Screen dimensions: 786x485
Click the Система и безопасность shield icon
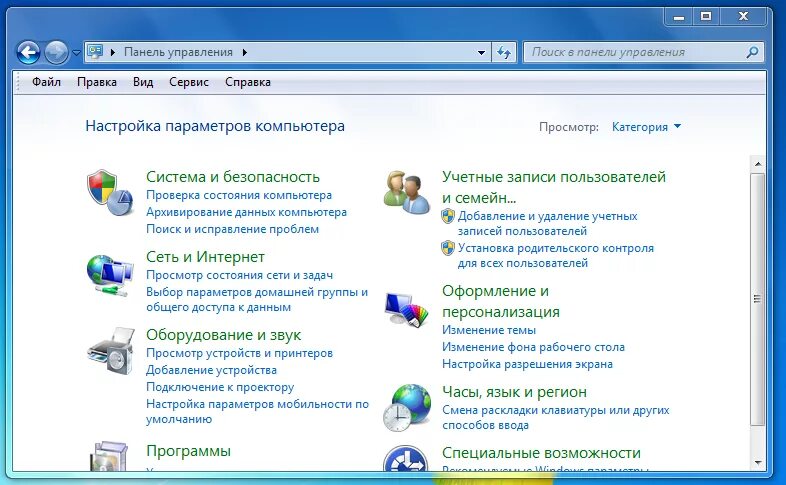[x=109, y=192]
